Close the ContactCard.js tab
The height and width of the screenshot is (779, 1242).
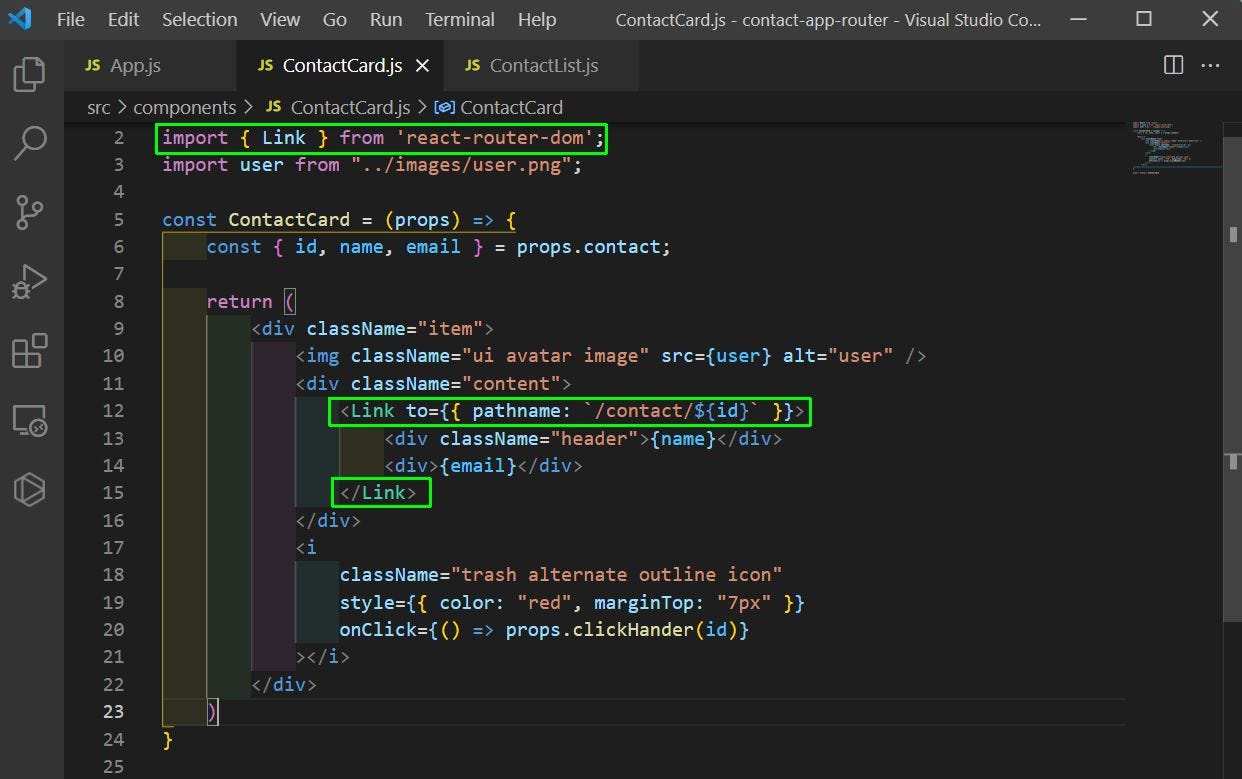point(422,66)
